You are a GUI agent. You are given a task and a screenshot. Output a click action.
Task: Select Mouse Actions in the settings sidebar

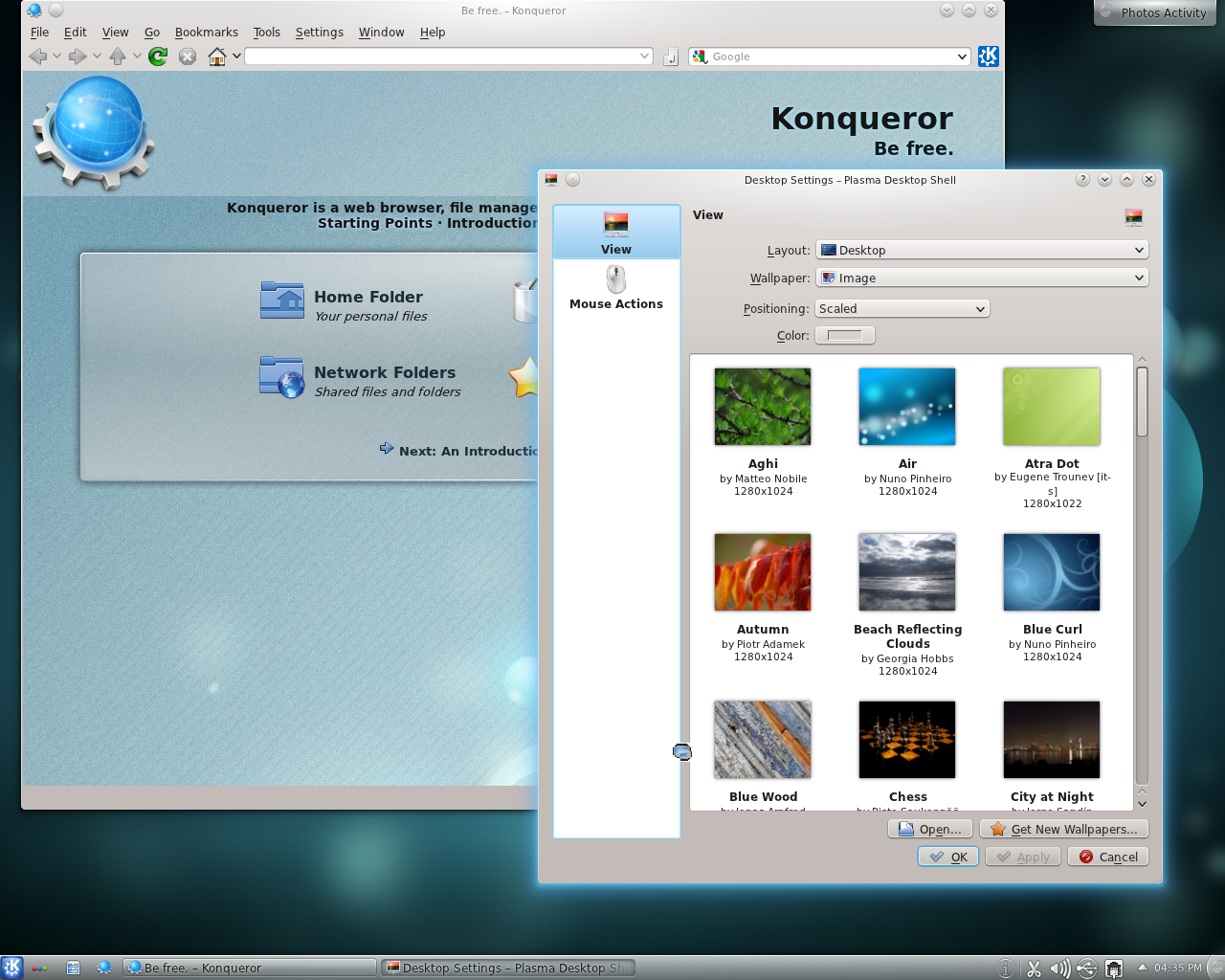point(616,287)
